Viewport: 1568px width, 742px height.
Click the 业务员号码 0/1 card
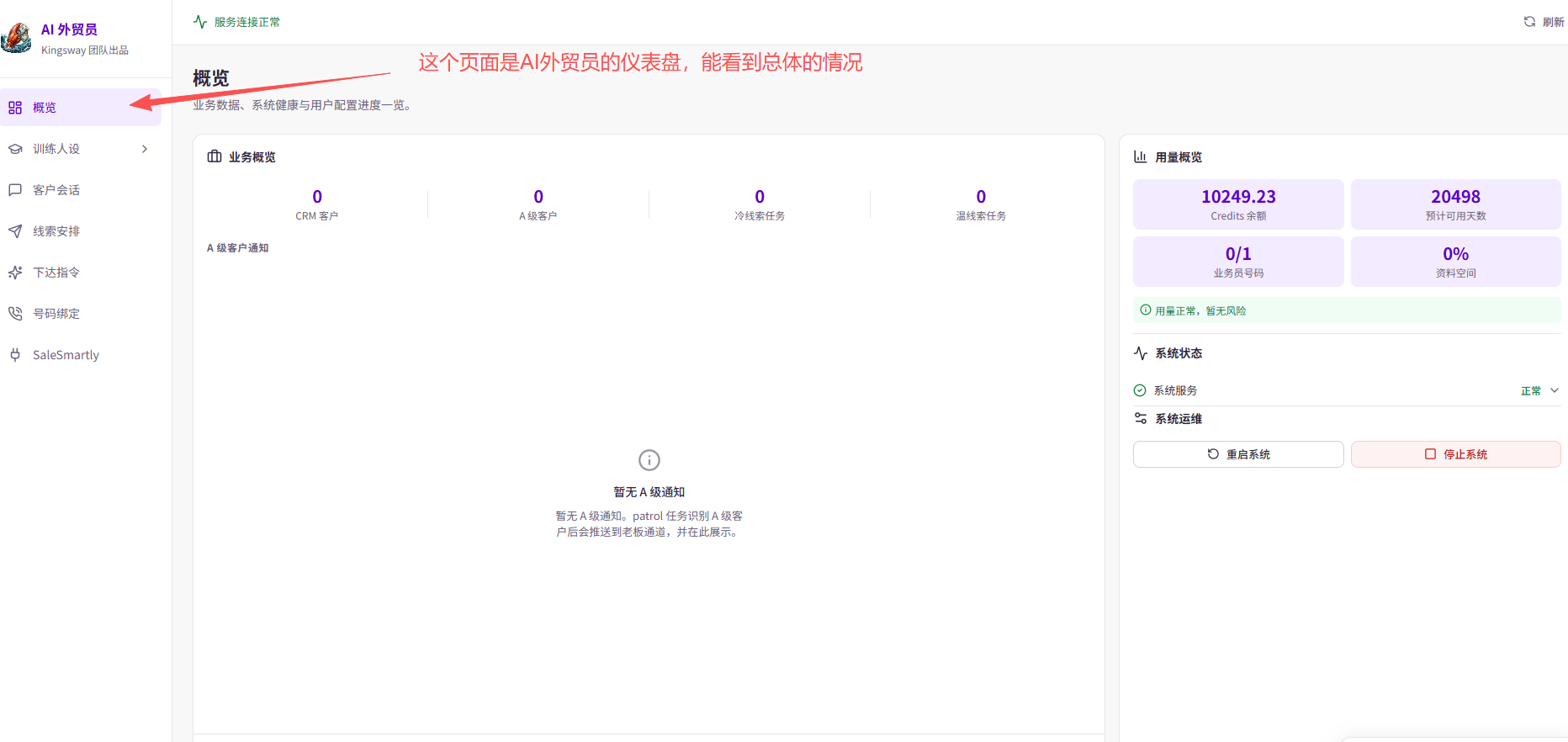[x=1238, y=262]
